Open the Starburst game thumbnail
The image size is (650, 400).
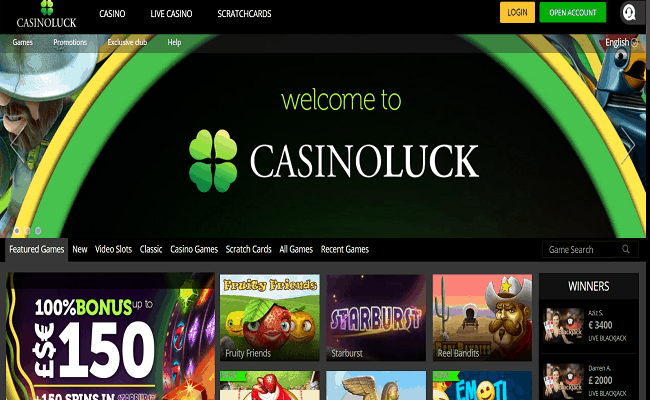point(376,318)
